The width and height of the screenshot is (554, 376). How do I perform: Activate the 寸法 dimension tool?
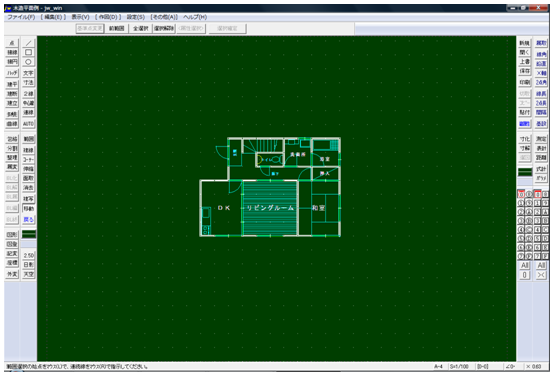28,82
